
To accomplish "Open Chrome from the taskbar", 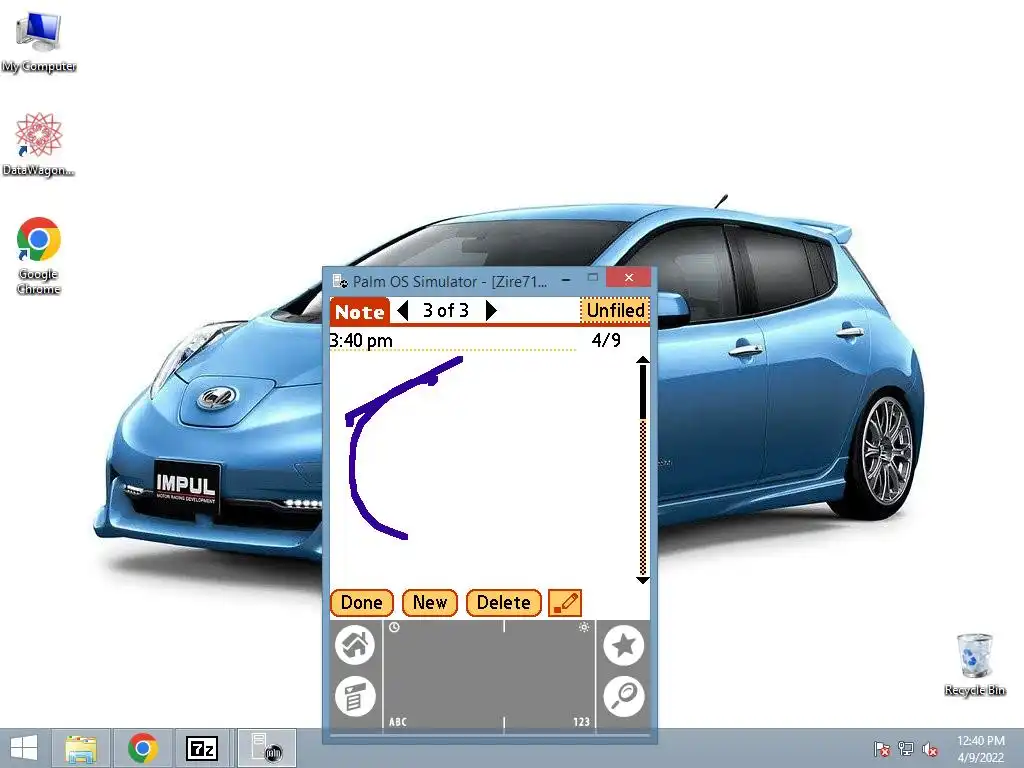I will [142, 748].
